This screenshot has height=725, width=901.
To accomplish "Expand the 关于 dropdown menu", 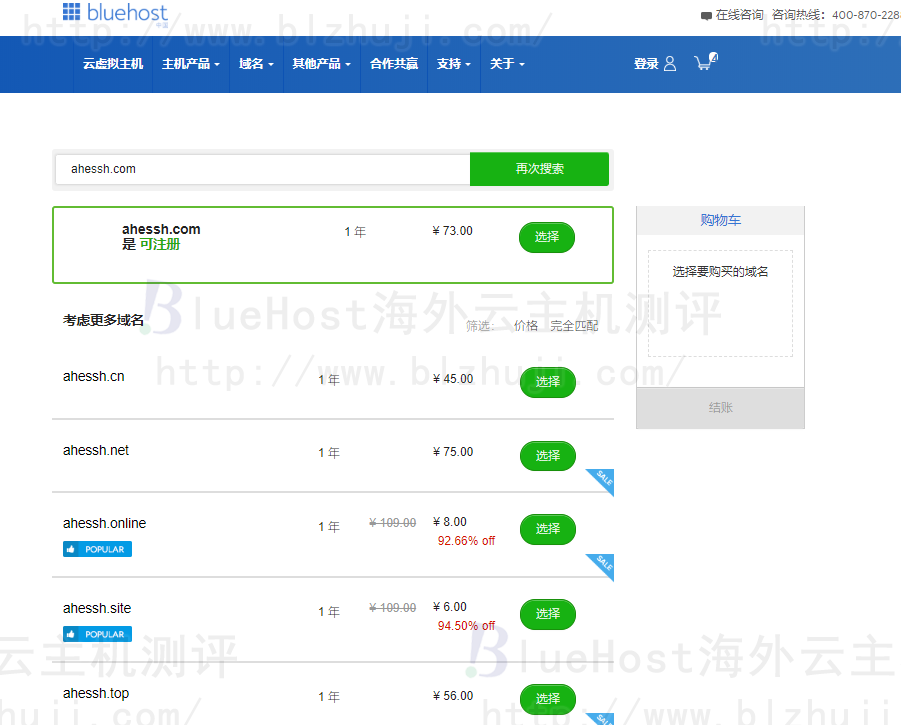I will pyautogui.click(x=507, y=64).
